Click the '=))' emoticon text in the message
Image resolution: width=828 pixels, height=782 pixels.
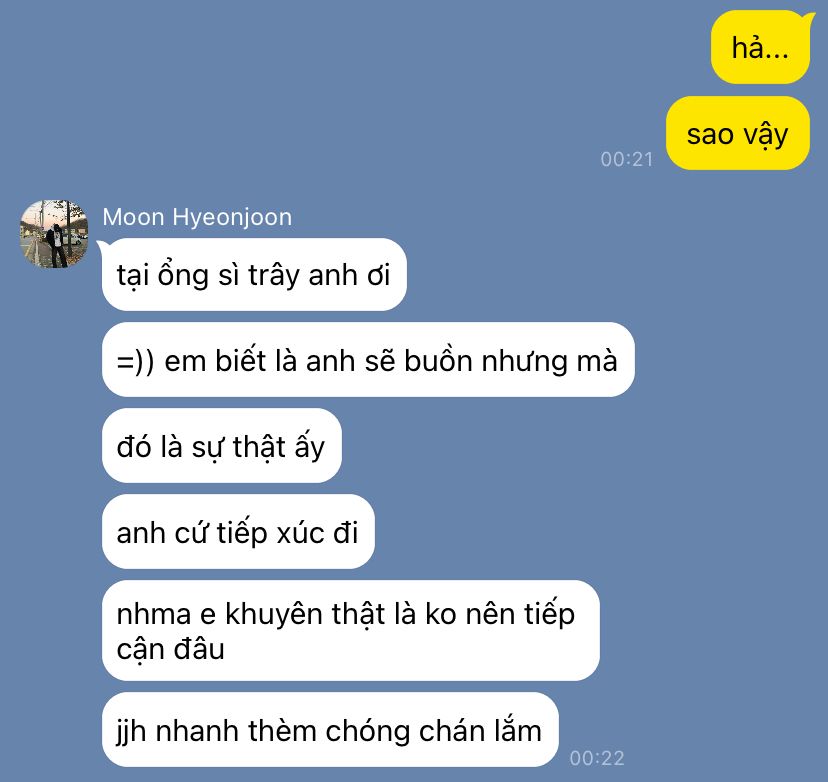135,362
